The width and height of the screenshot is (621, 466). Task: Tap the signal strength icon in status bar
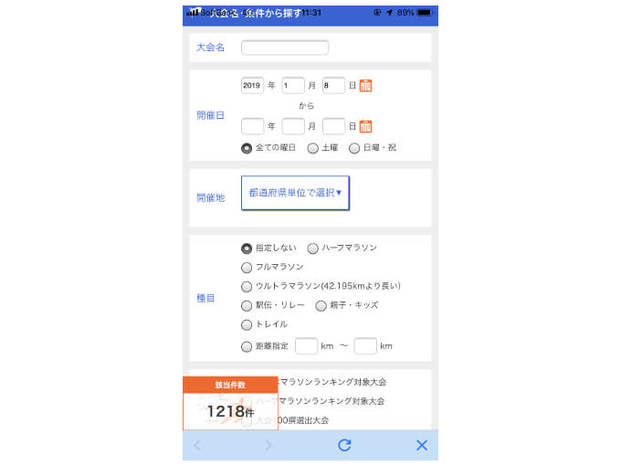pos(193,12)
